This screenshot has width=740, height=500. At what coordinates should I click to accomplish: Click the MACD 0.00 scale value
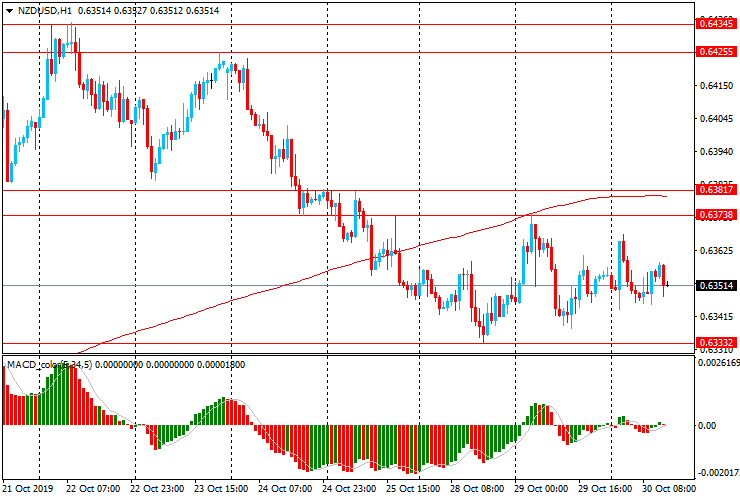(706, 425)
